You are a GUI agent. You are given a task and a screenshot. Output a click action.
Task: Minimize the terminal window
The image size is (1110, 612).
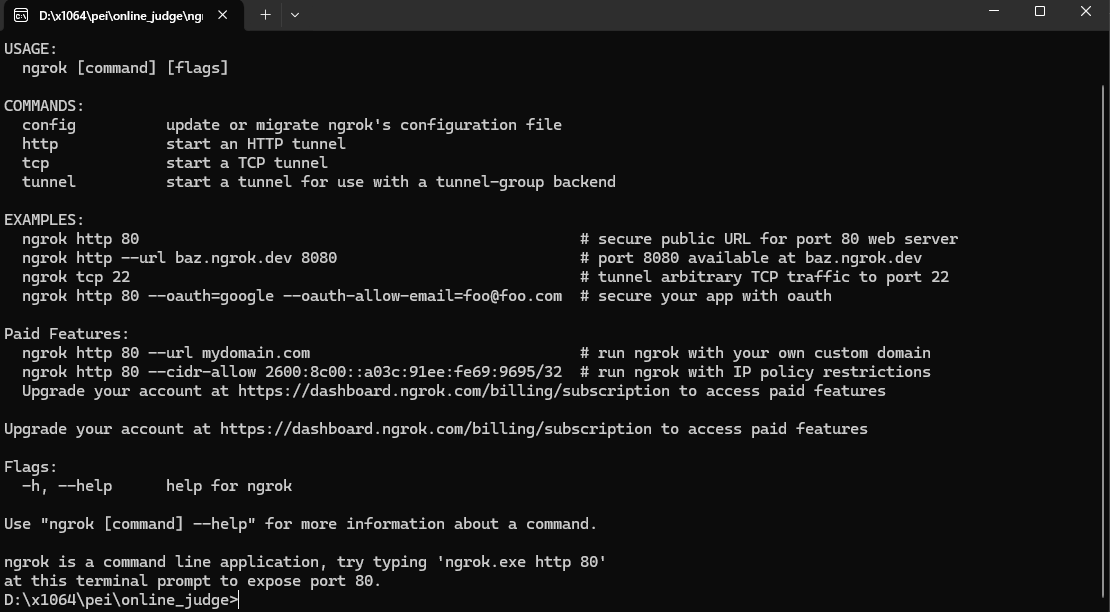click(994, 11)
